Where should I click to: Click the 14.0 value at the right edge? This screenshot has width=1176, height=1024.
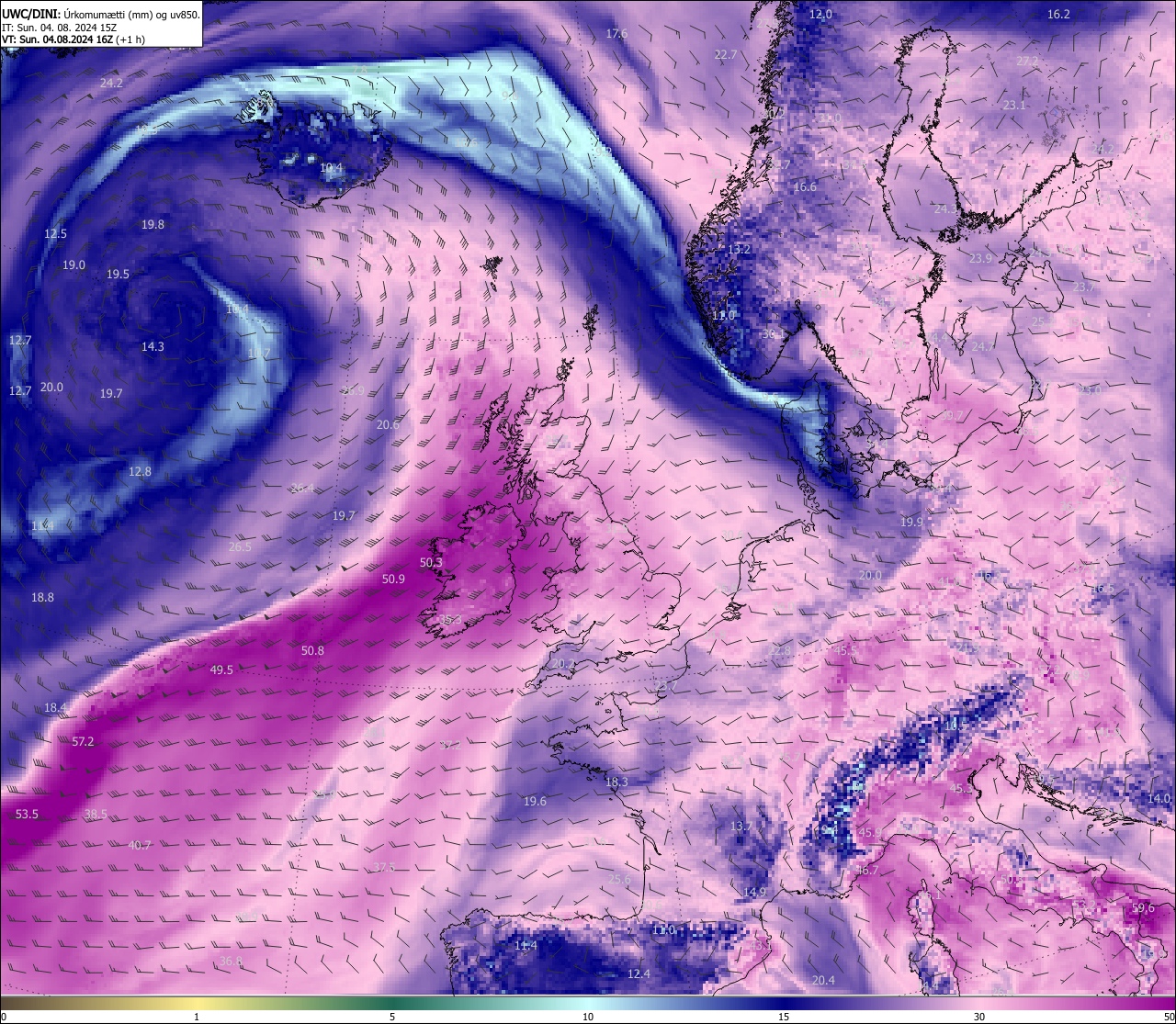click(1159, 798)
